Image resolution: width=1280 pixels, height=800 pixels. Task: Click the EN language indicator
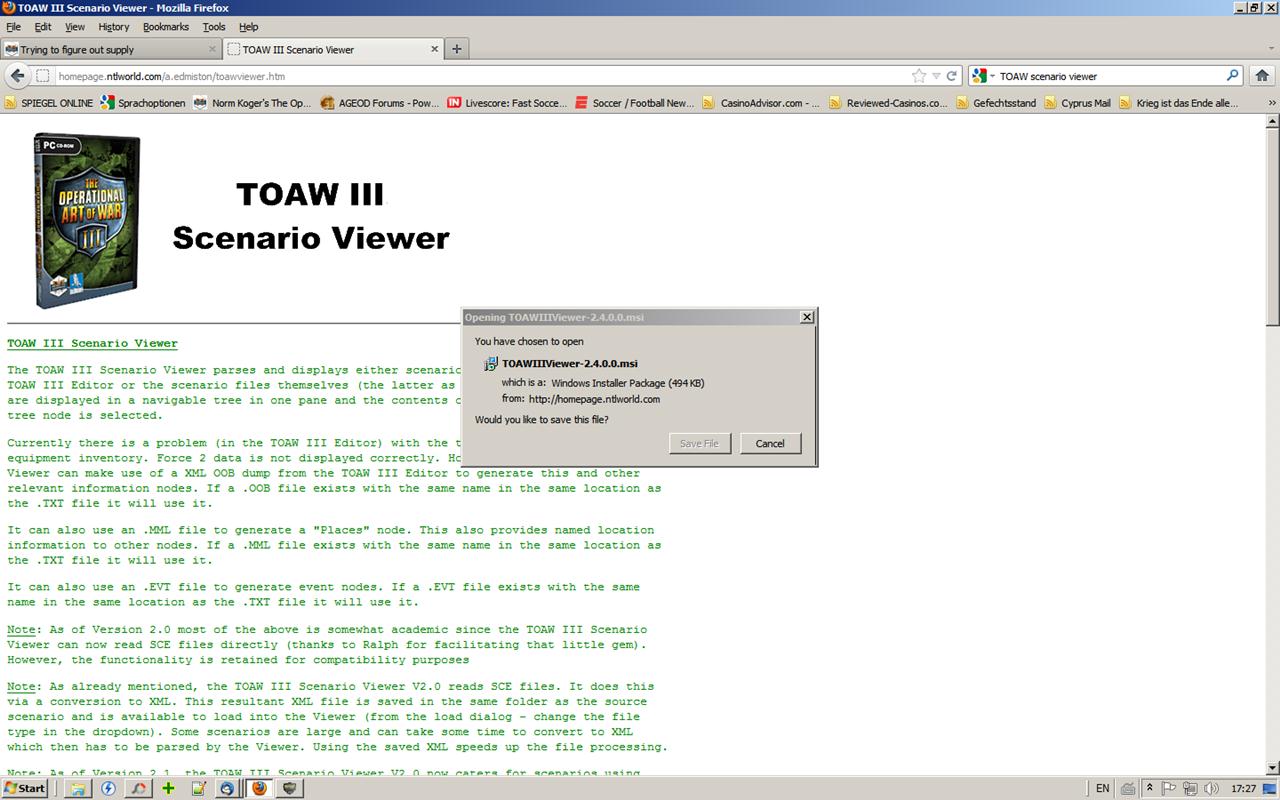tap(1103, 789)
